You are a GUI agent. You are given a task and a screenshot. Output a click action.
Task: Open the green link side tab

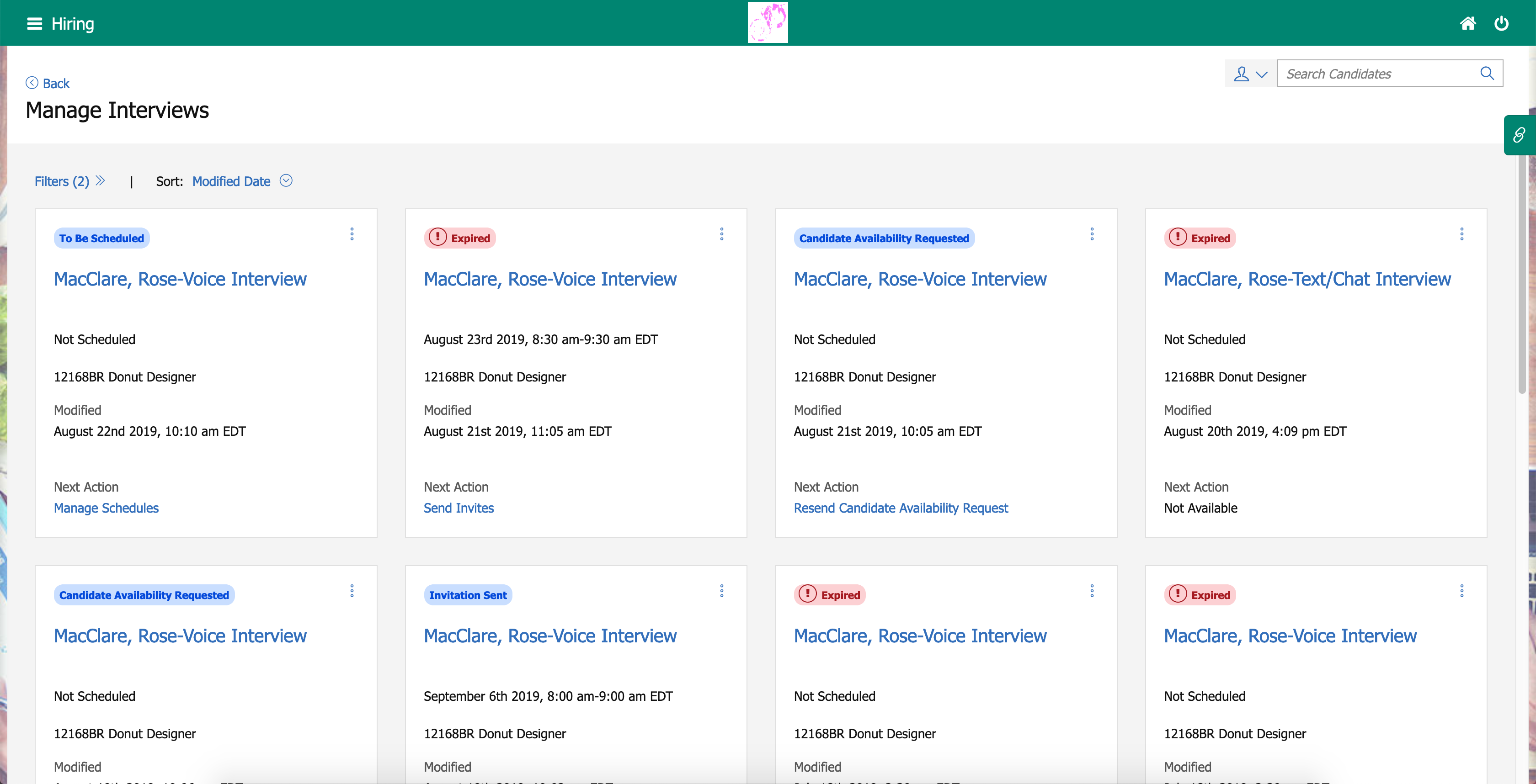1519,135
